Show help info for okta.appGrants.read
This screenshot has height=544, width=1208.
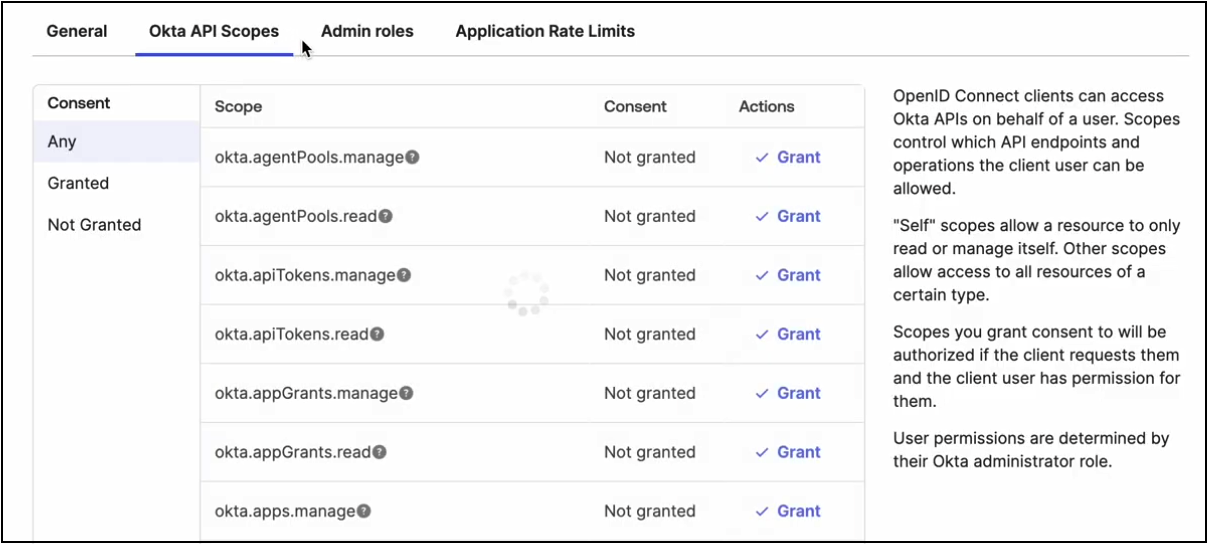click(x=380, y=453)
